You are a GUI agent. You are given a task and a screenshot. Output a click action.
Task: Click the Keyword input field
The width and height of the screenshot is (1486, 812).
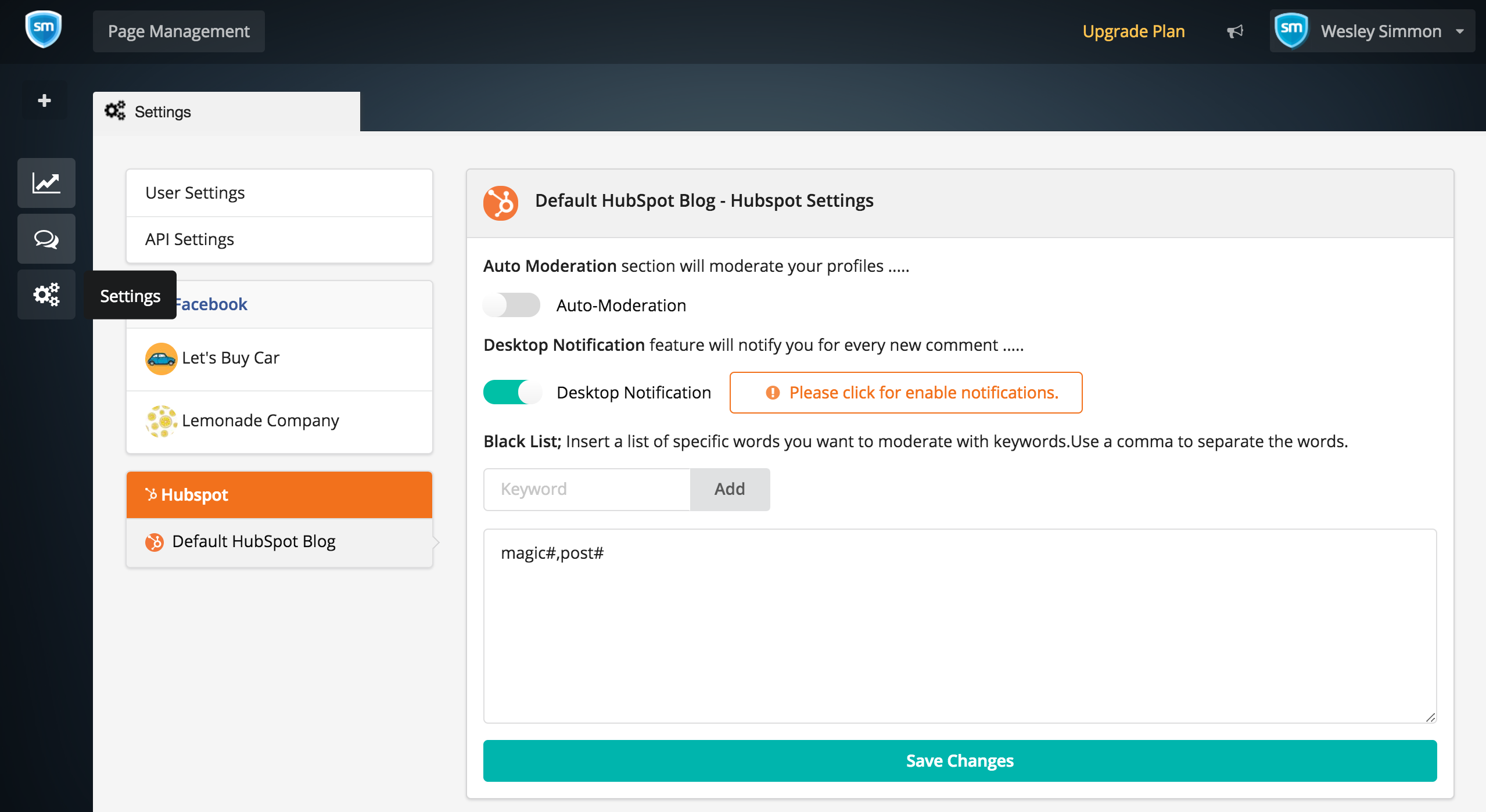(x=587, y=489)
